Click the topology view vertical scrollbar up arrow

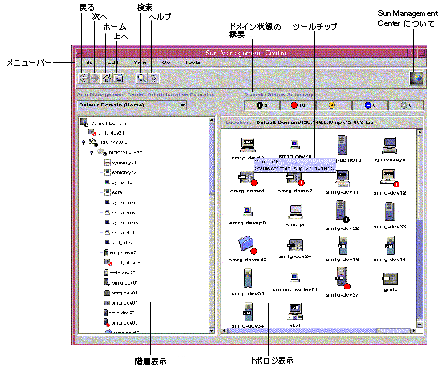(x=420, y=132)
